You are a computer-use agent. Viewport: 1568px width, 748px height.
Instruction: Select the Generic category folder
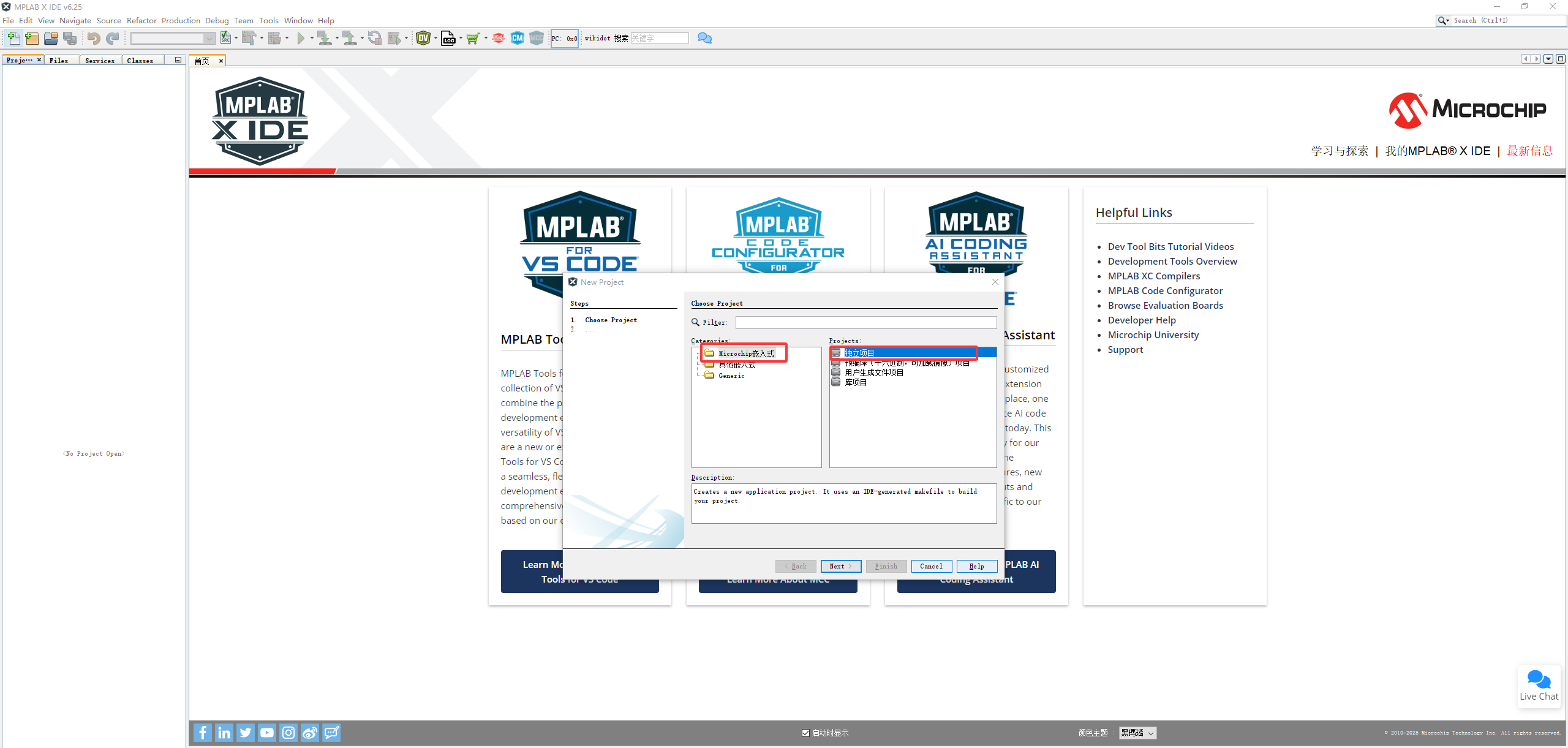pos(731,376)
